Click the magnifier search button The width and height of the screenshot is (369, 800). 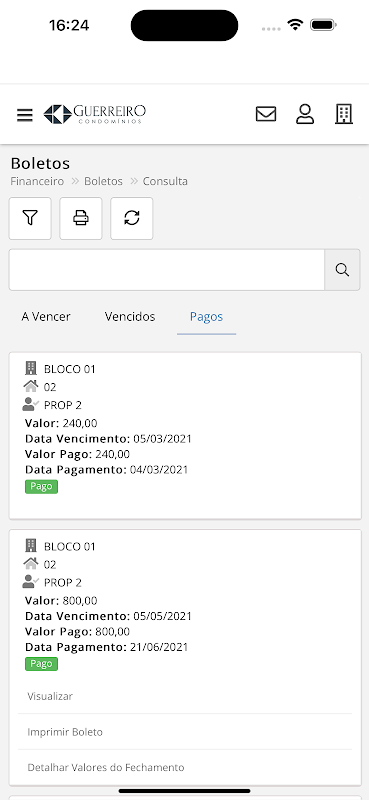point(342,270)
